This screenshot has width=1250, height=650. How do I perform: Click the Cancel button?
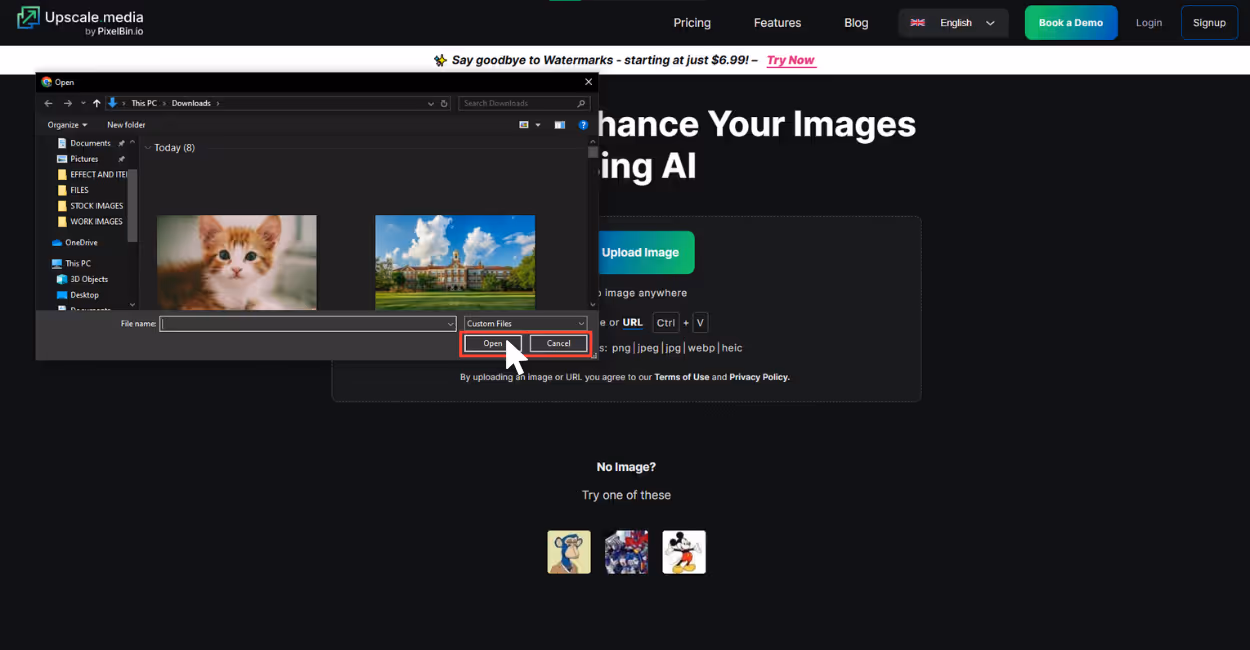tap(559, 343)
